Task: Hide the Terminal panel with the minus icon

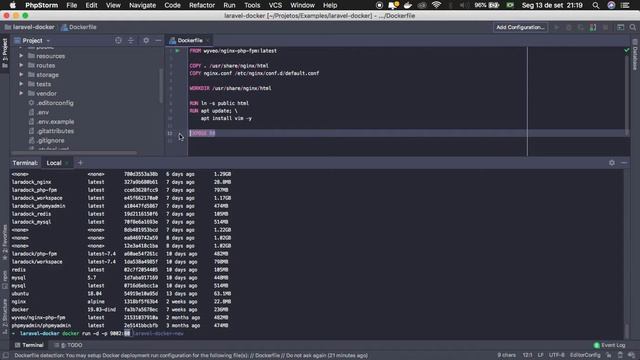Action: [624, 163]
